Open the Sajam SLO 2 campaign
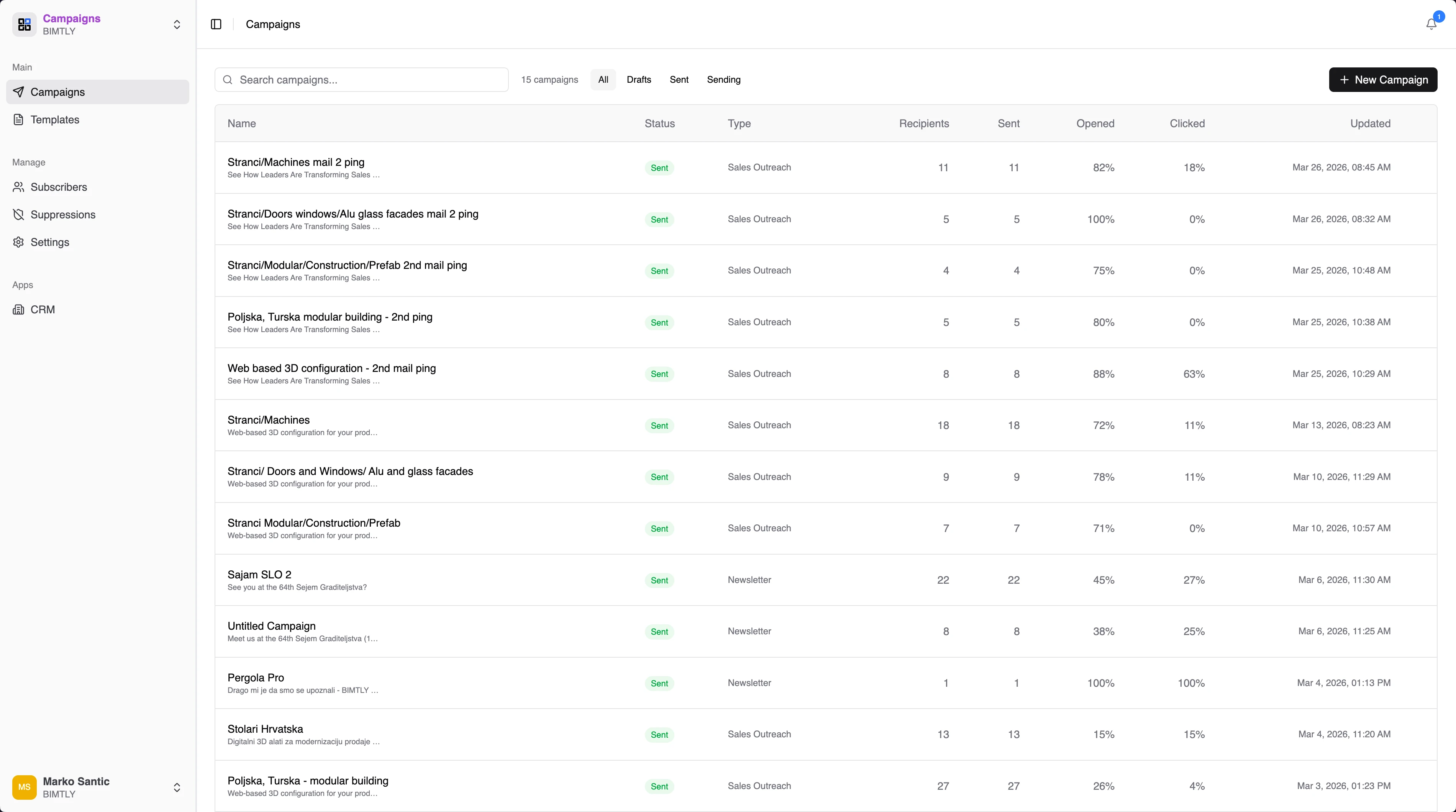The image size is (1456, 812). pyautogui.click(x=259, y=575)
